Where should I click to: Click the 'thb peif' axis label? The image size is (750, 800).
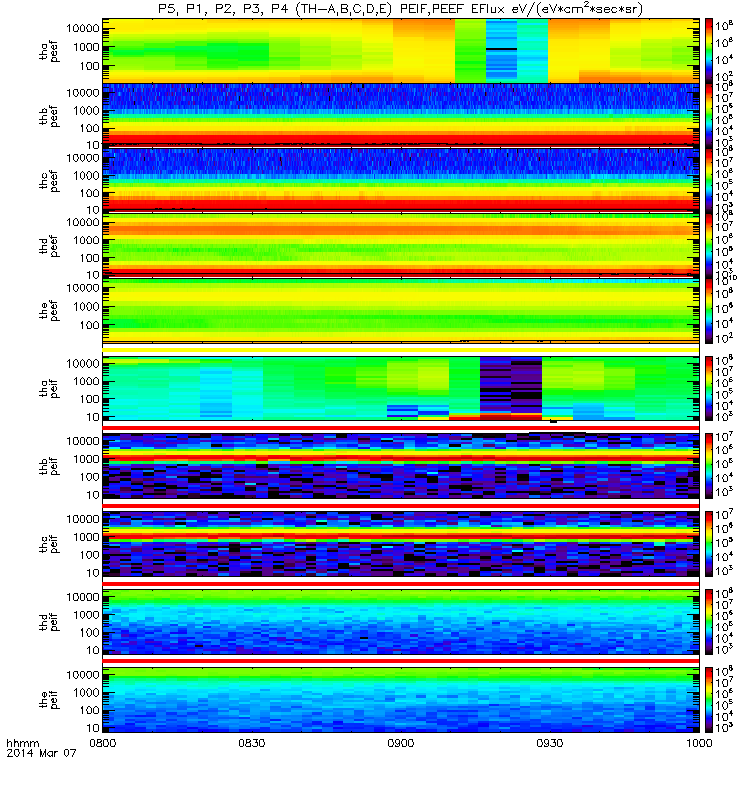[x=49, y=466]
